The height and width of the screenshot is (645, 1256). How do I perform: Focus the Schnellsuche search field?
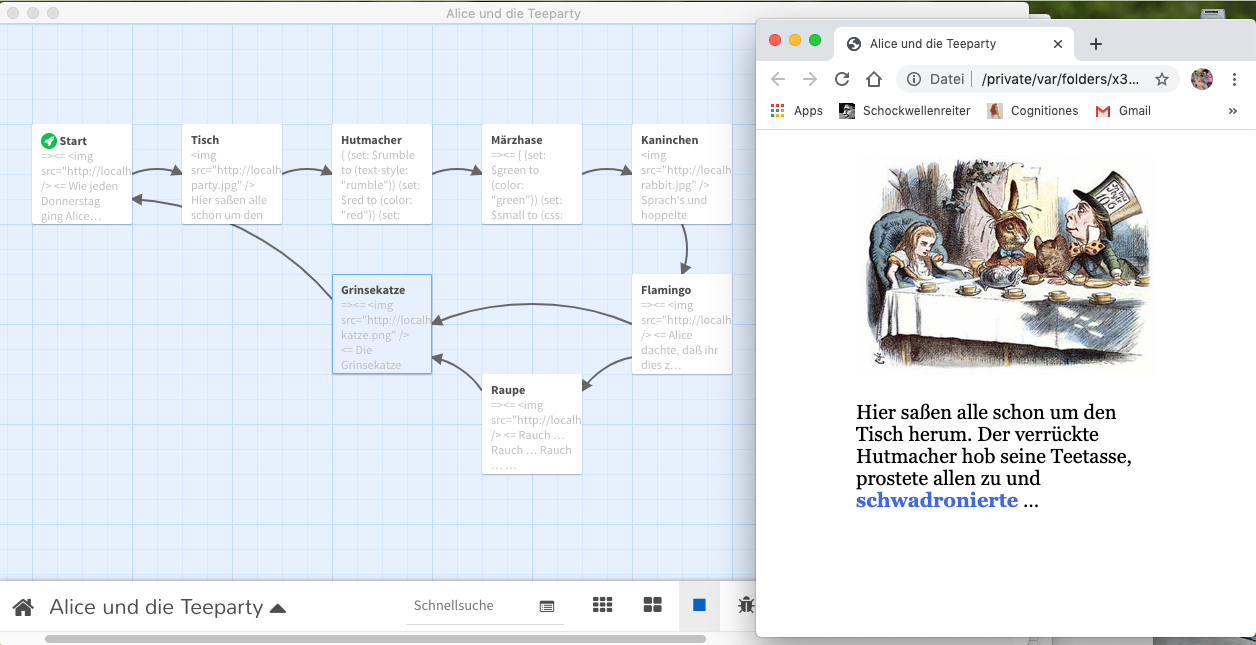[x=470, y=606]
